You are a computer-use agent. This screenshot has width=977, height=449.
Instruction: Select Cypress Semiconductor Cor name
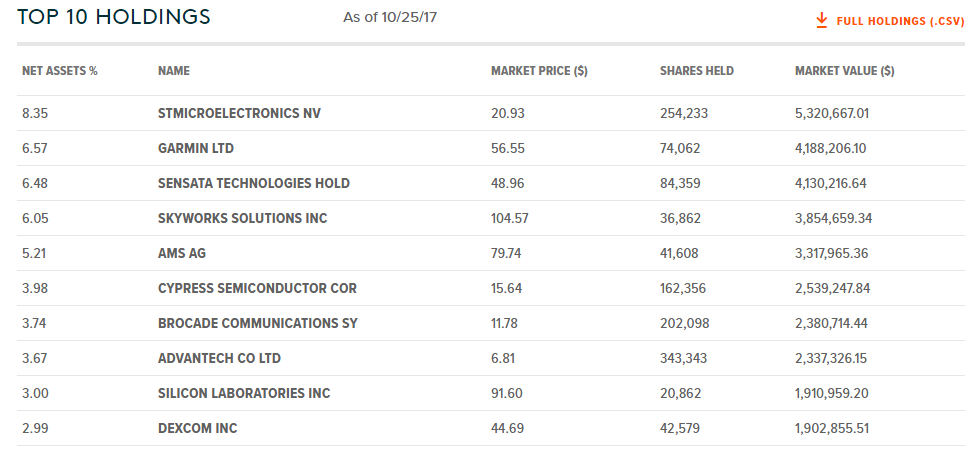(257, 288)
